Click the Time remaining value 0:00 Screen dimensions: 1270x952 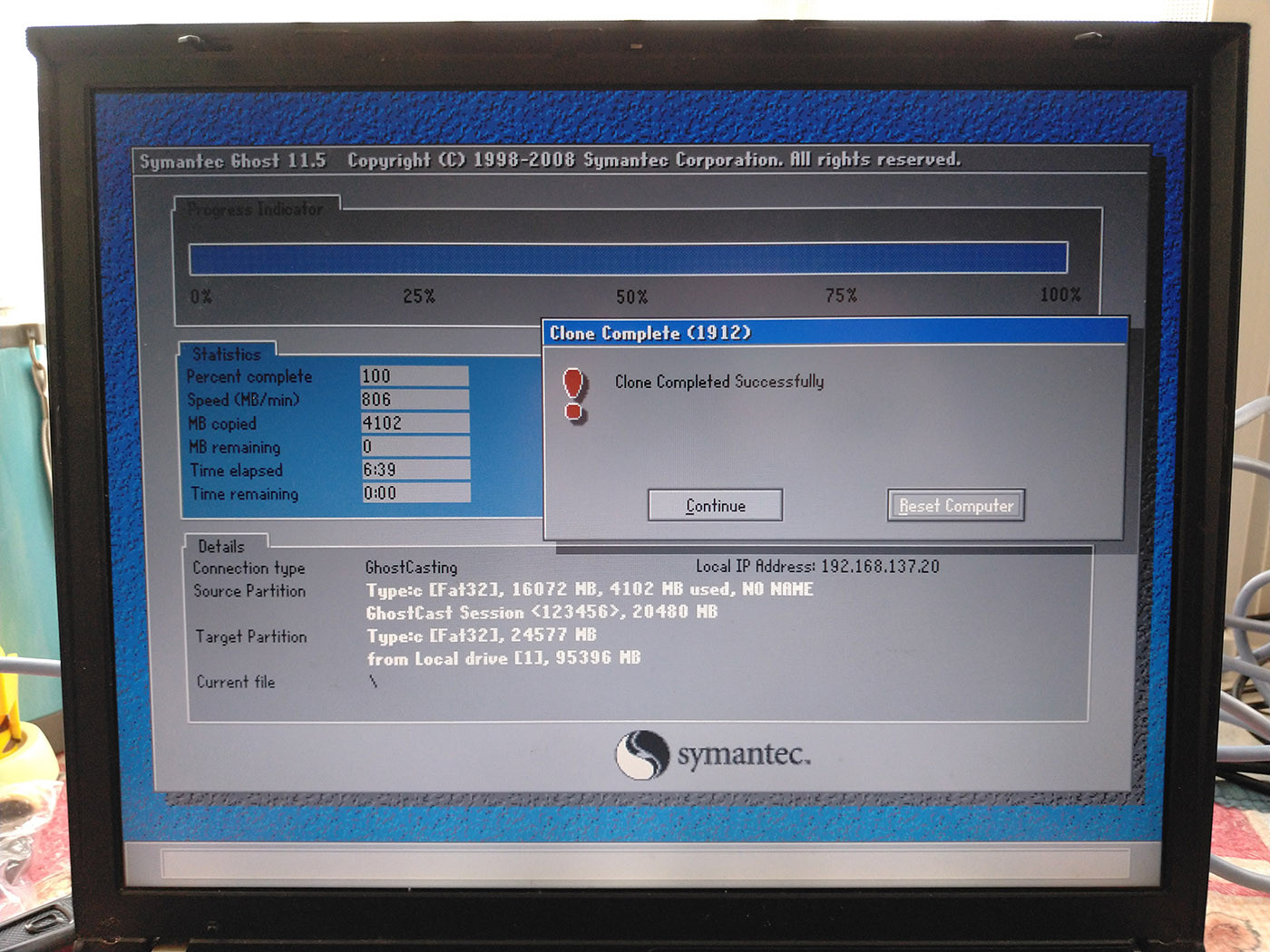click(415, 493)
